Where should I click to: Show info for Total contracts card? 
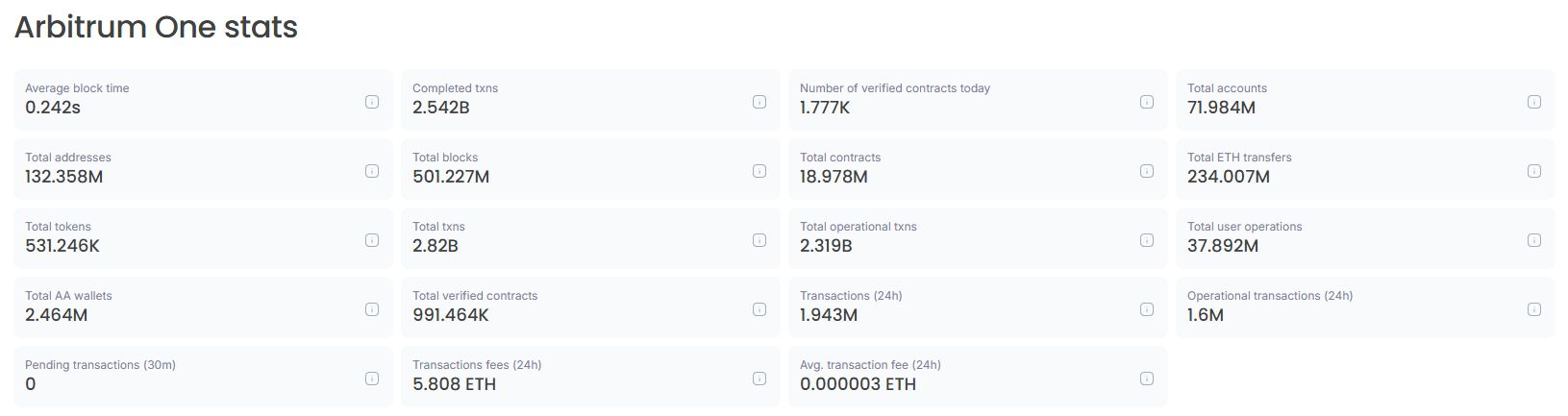tap(1147, 171)
